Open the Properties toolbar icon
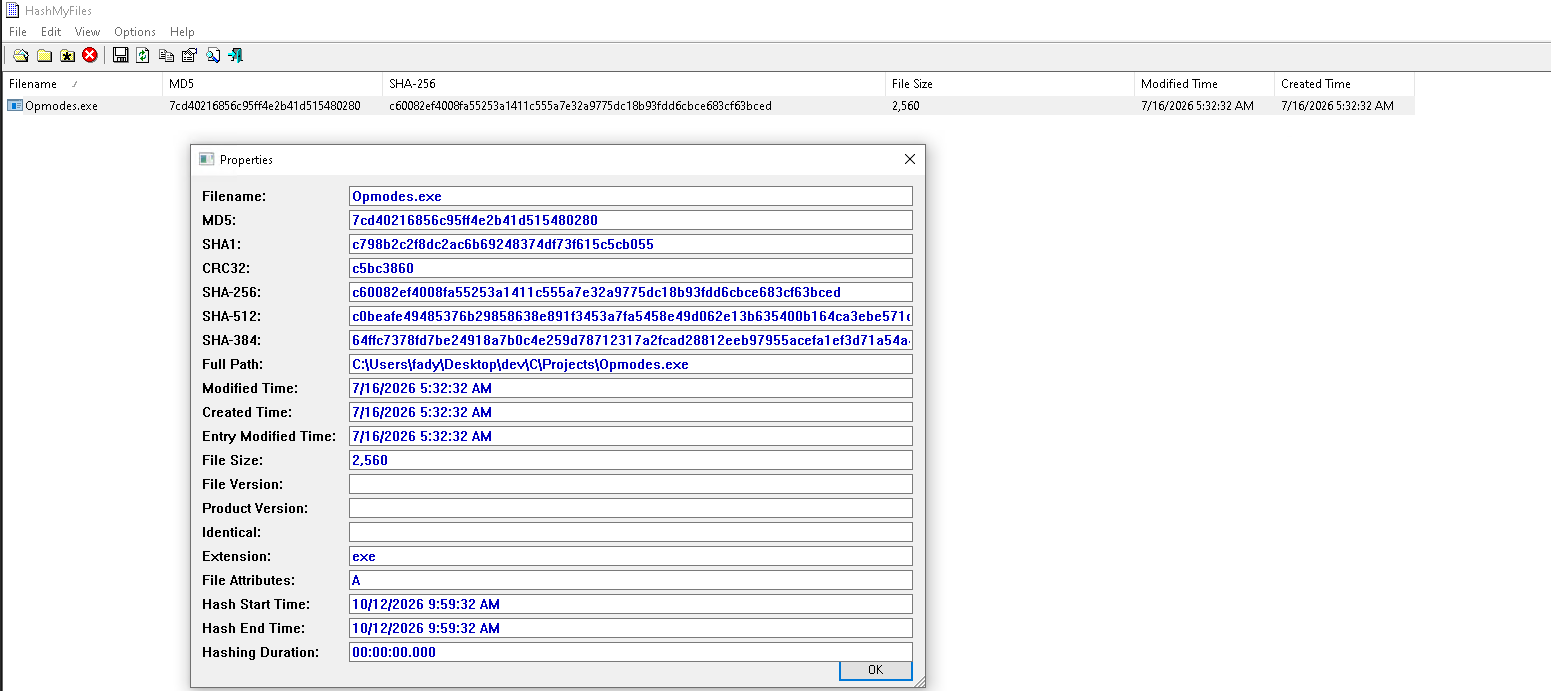Screen dimensions: 1551x691 coord(189,55)
